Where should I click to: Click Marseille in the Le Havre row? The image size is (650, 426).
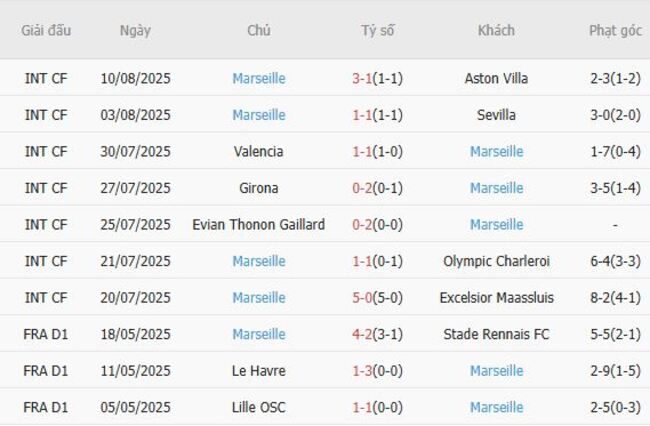click(x=496, y=371)
